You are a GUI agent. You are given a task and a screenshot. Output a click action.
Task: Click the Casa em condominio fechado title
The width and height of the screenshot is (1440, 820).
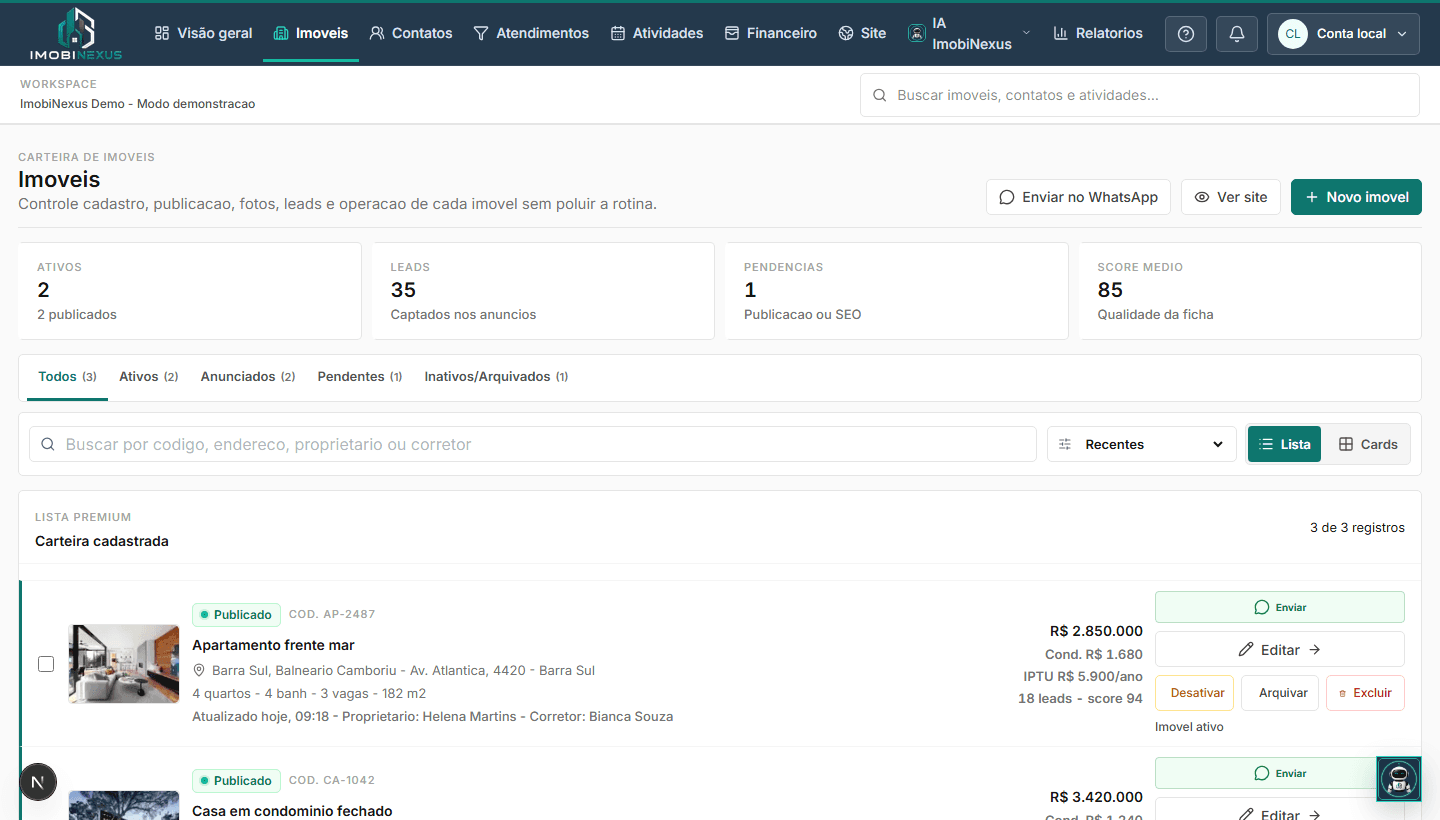click(292, 811)
